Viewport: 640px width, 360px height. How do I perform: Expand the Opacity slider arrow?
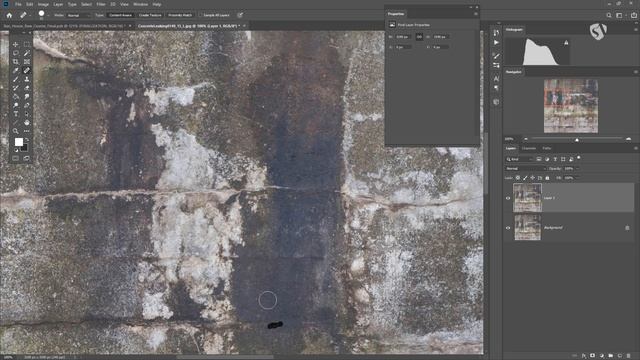[577, 169]
